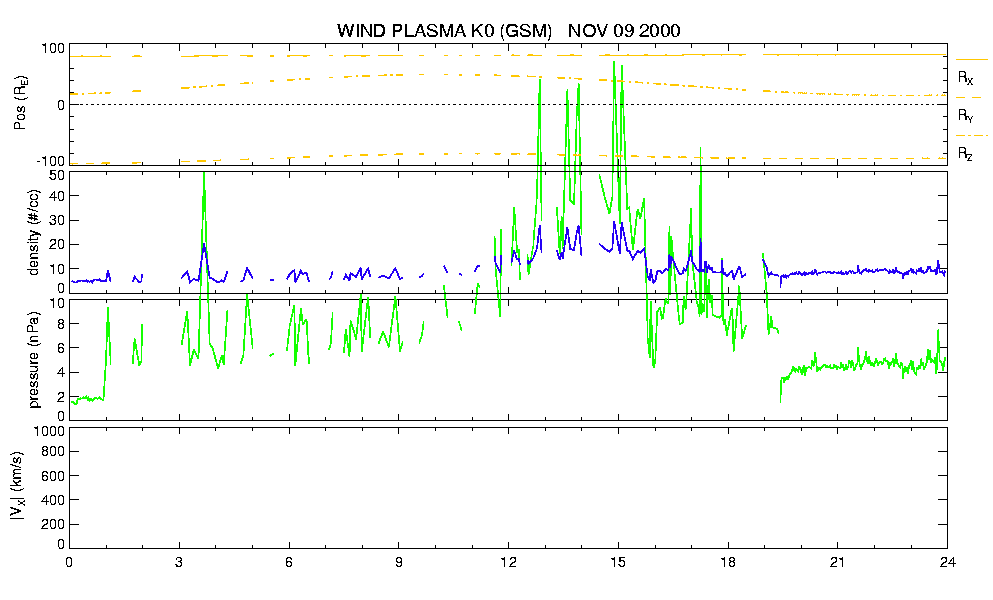Image resolution: width=993 pixels, height=600 pixels.
Task: Click the '30' tick on the density axis
Action: click(x=58, y=220)
